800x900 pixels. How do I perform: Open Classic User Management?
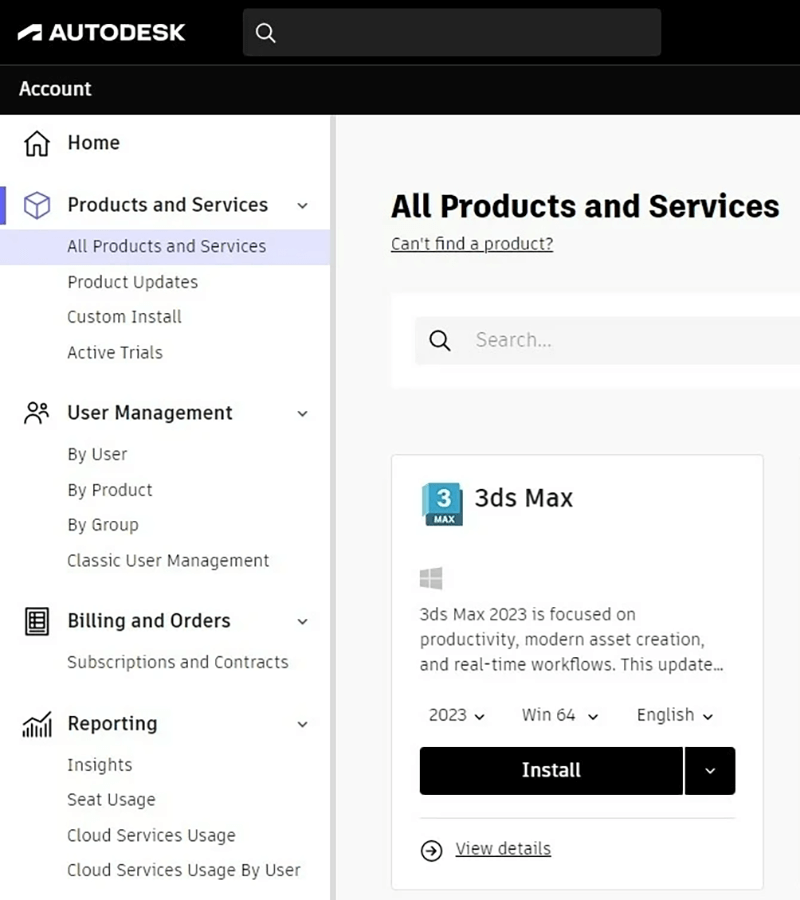(168, 561)
